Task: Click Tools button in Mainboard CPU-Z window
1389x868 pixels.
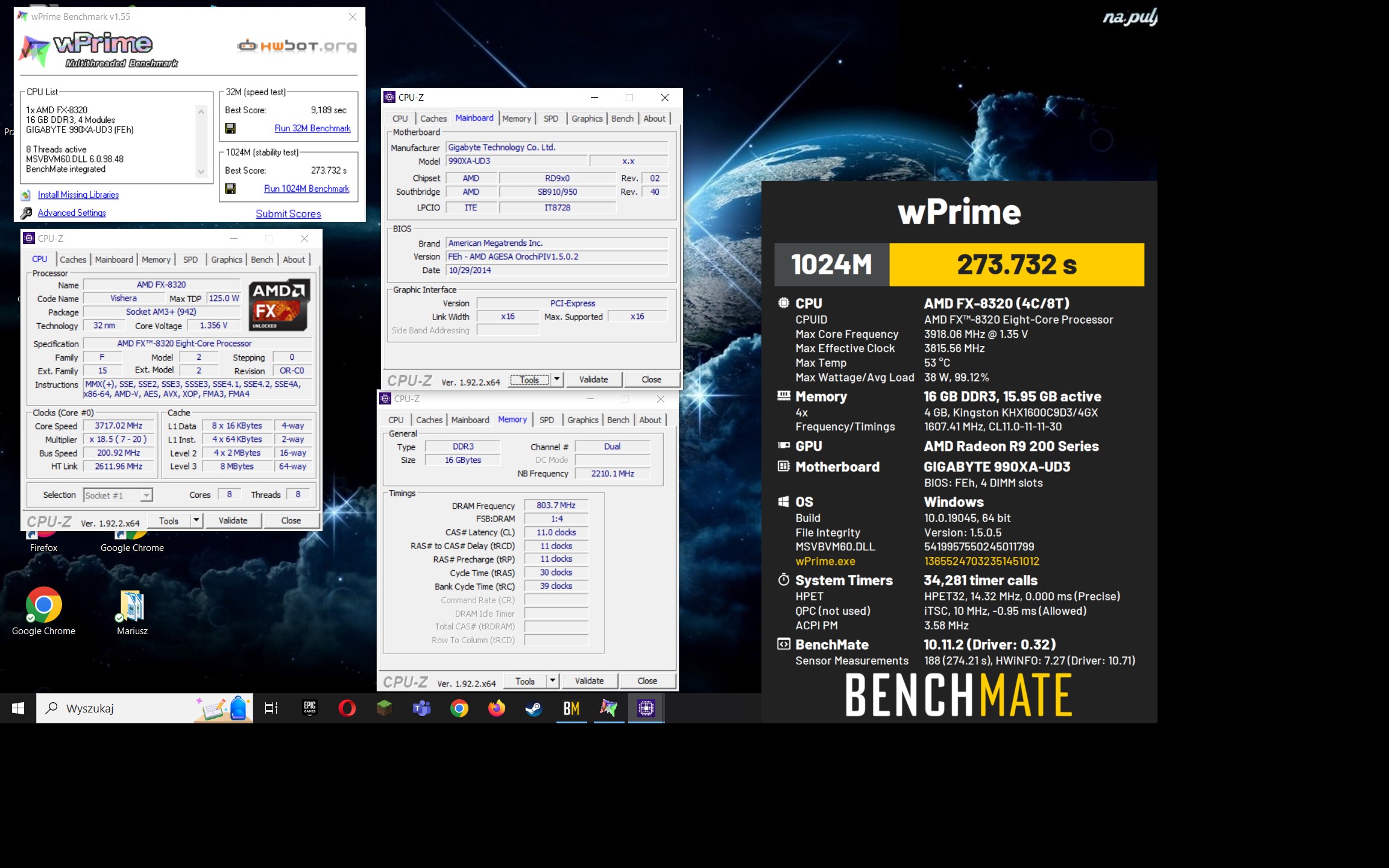Action: (x=529, y=380)
